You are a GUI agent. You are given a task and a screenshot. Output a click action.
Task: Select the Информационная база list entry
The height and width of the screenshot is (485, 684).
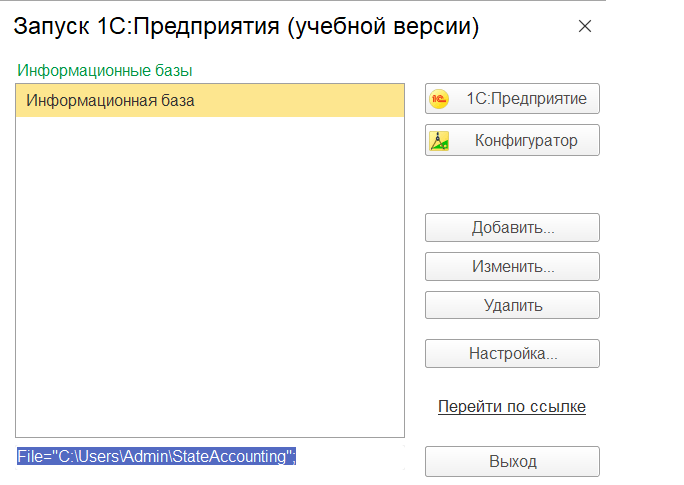click(x=110, y=101)
